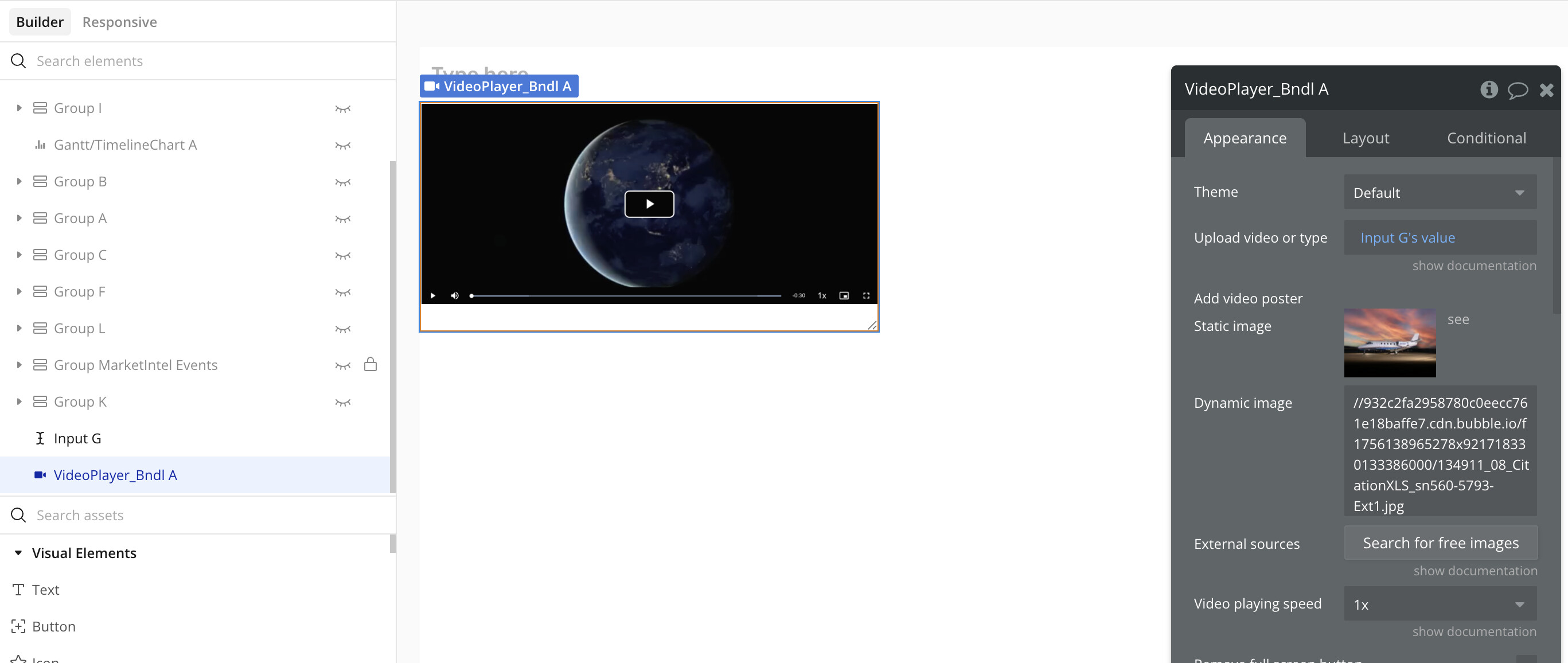Click show documentation under External sources
This screenshot has width=1568, height=663.
click(1475, 571)
